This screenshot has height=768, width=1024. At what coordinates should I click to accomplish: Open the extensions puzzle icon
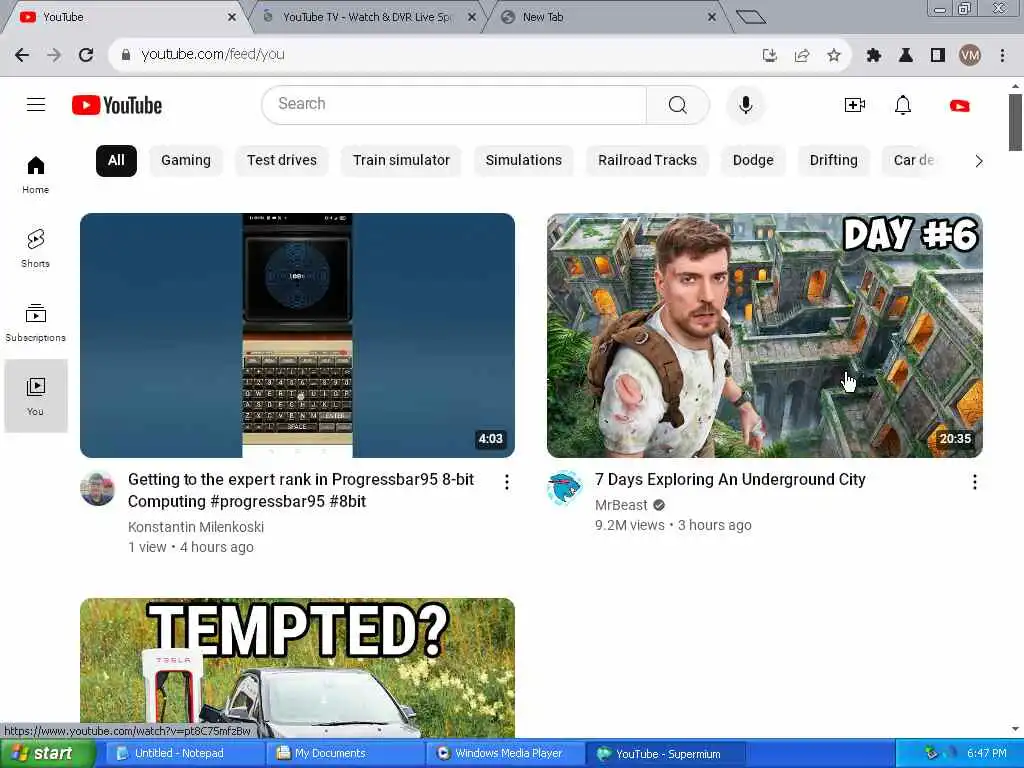coord(874,56)
